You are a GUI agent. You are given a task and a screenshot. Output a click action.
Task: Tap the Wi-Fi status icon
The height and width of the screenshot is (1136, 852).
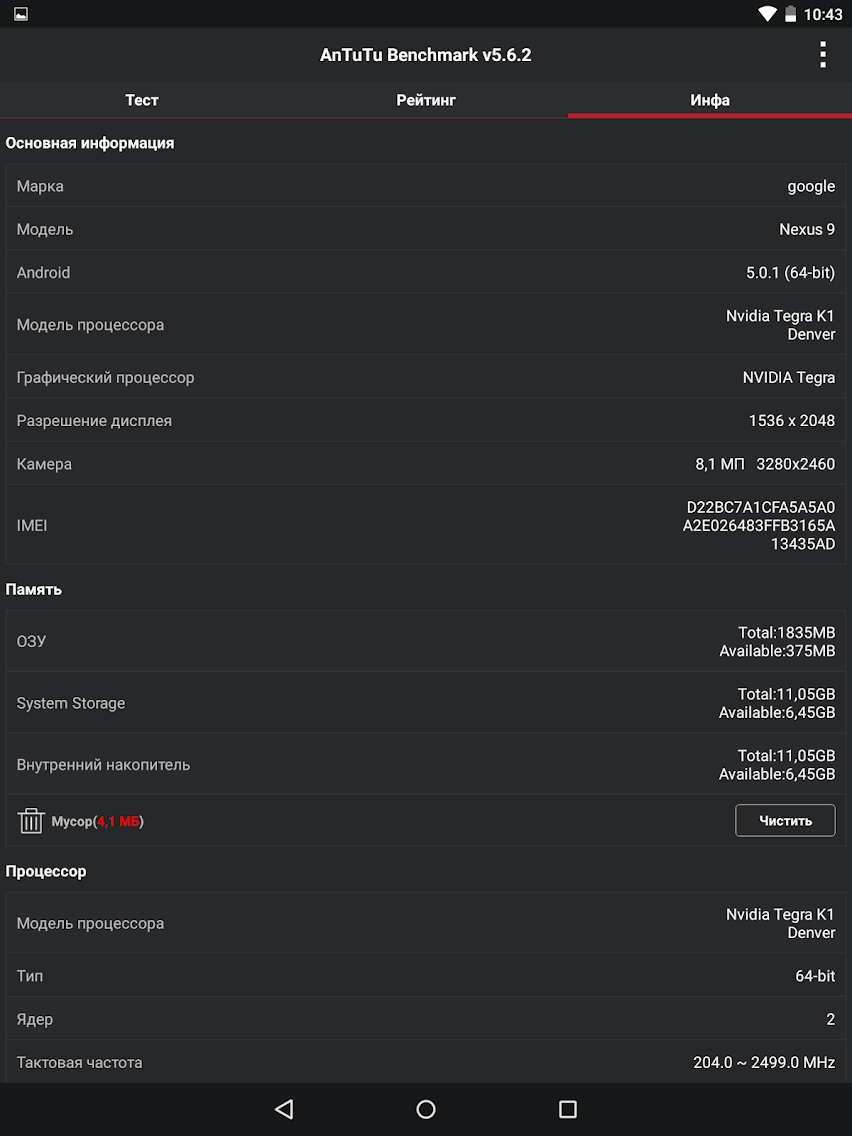click(x=768, y=14)
